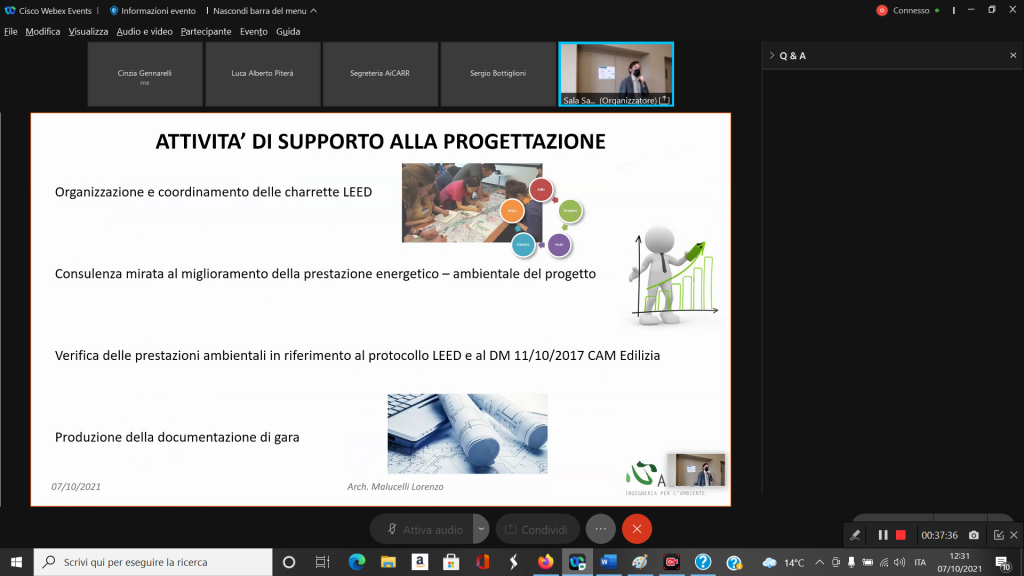Open the three-dots more options button
Screen dimensions: 1024x576
pos(600,529)
